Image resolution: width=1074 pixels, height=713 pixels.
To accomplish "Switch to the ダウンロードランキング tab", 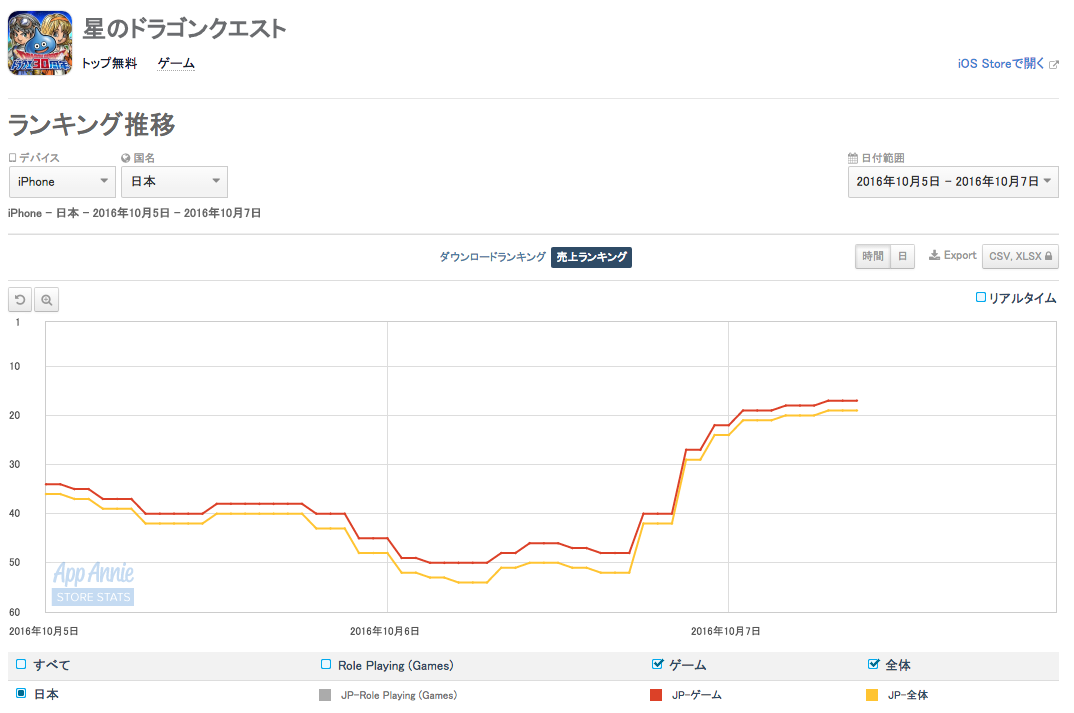I will tap(492, 257).
